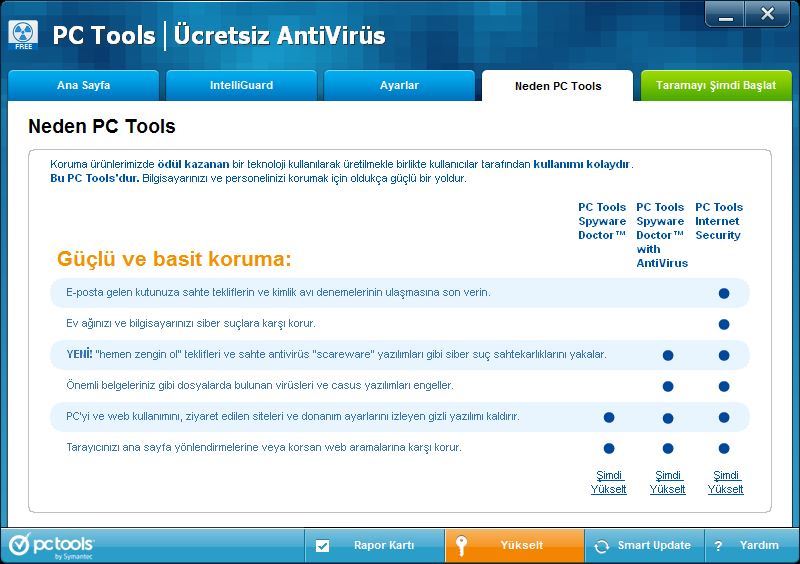The image size is (800, 564).
Task: Click the AntiVirus column dot in Tarayıcınızı row
Action: pyautogui.click(x=667, y=449)
